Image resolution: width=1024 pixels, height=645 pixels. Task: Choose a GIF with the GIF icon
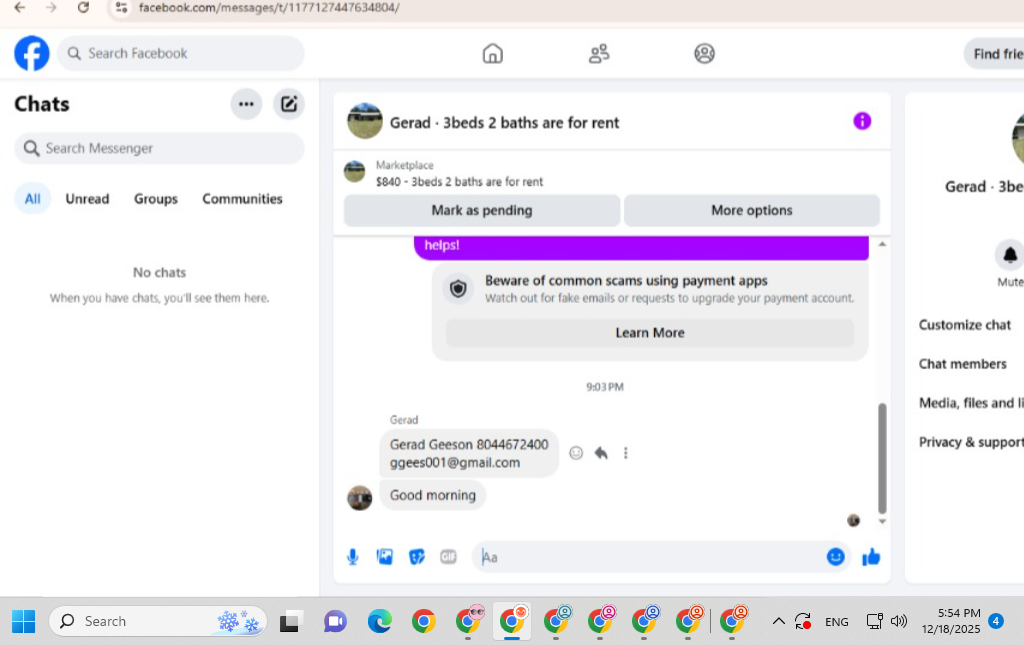coord(448,557)
